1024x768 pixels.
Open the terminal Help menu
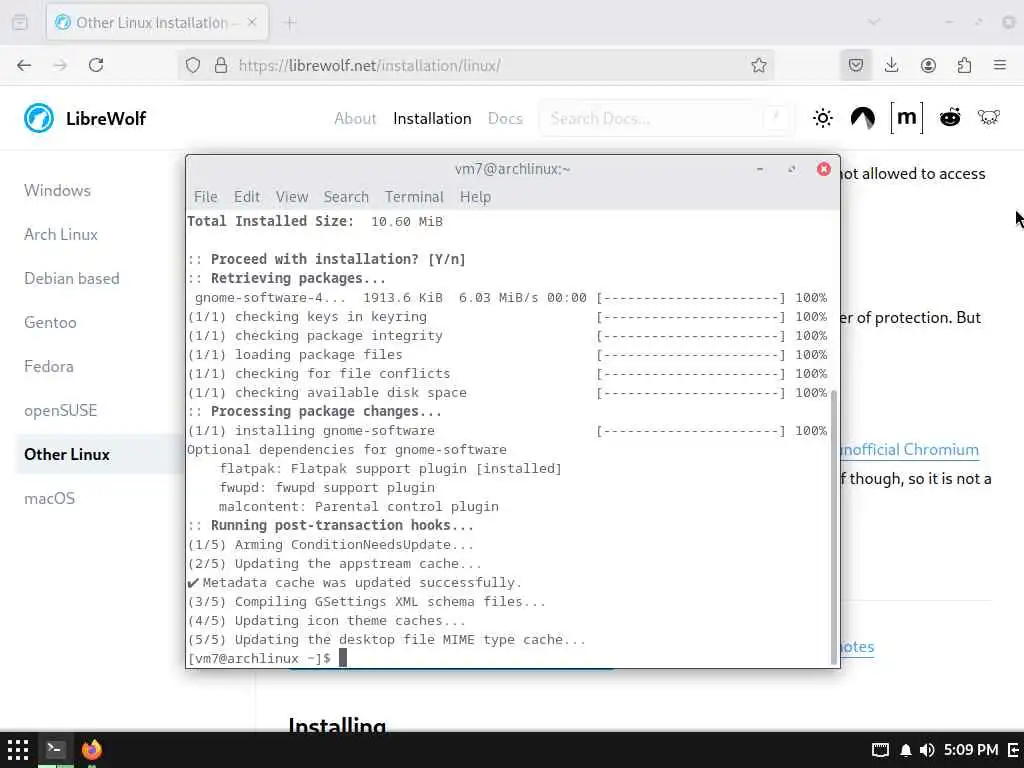(x=475, y=197)
